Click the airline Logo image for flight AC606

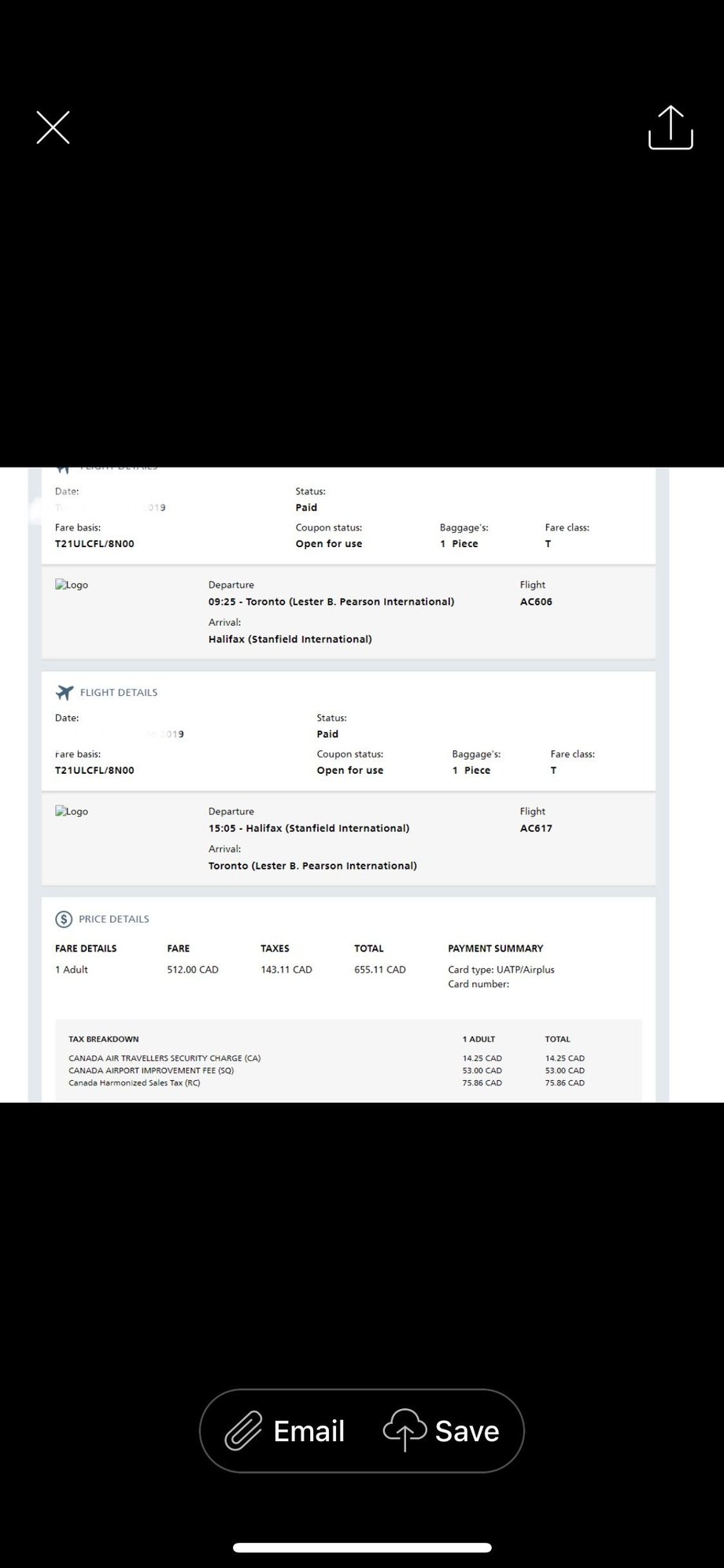(72, 585)
